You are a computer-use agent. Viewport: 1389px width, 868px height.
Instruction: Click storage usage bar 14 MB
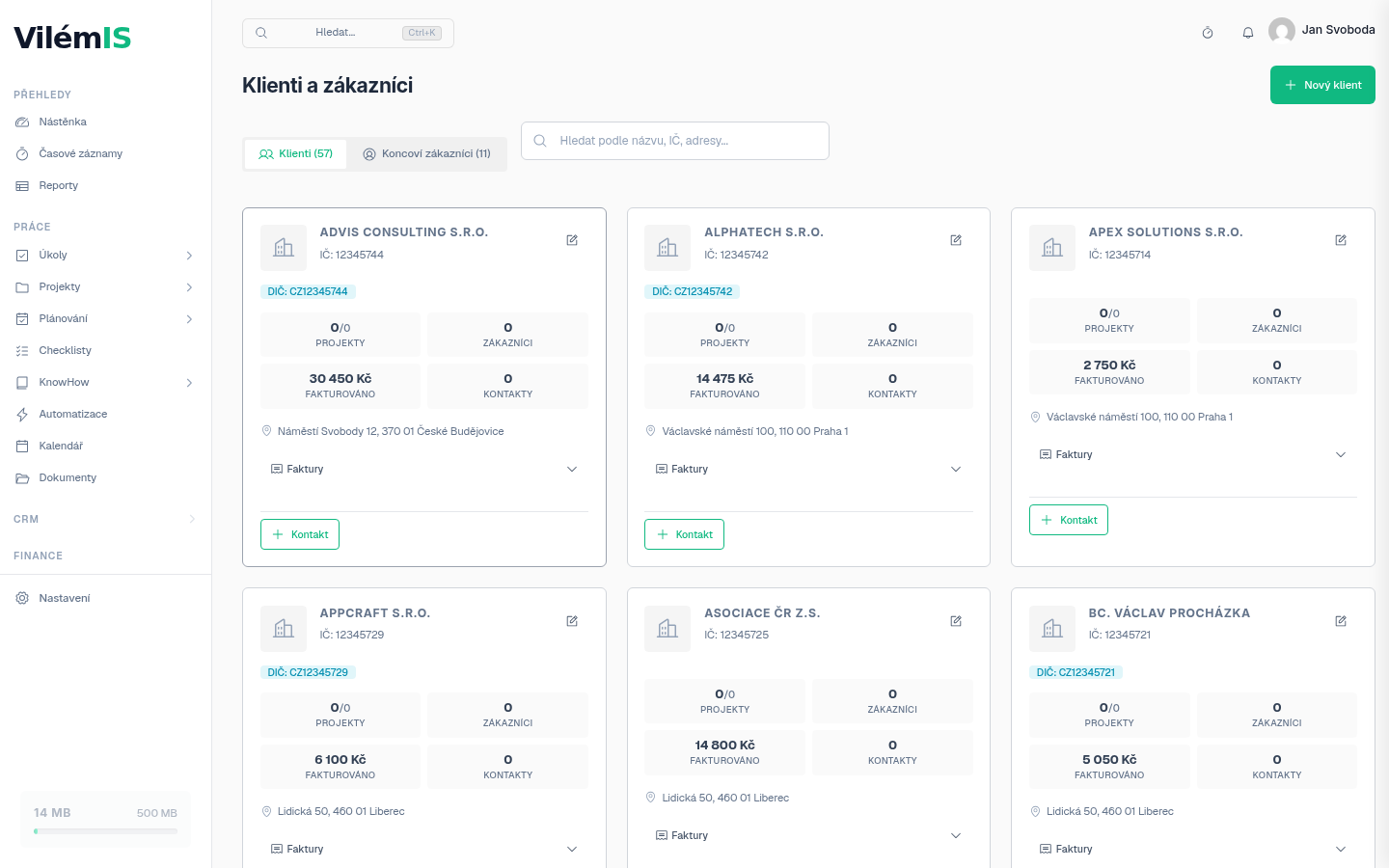click(x=105, y=830)
